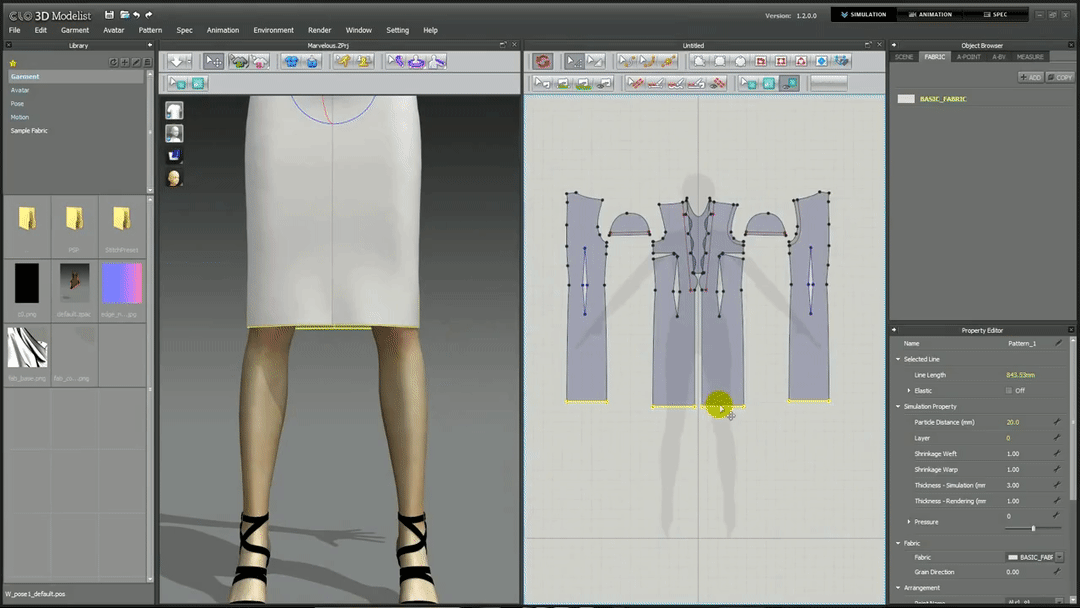Image resolution: width=1080 pixels, height=608 pixels.
Task: Click the simulate down-arrow tool in 3D window
Action: [178, 61]
